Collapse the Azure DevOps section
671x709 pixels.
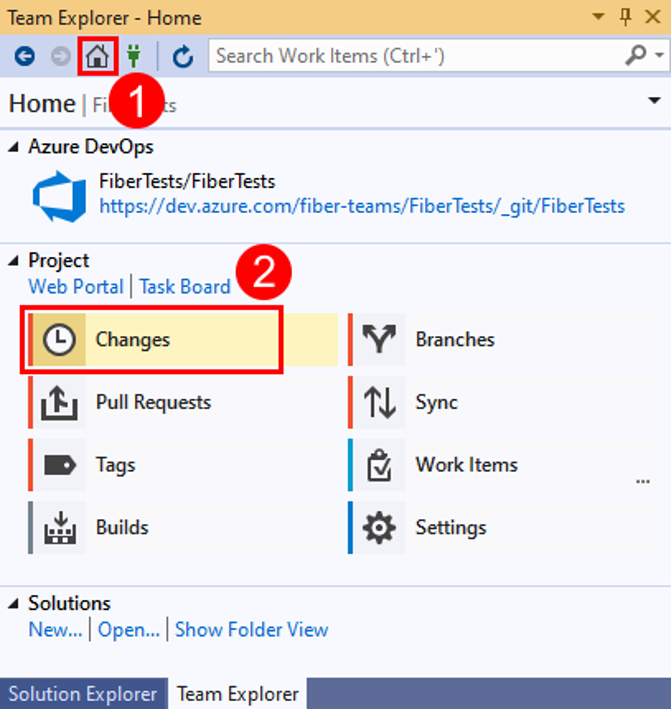14,147
